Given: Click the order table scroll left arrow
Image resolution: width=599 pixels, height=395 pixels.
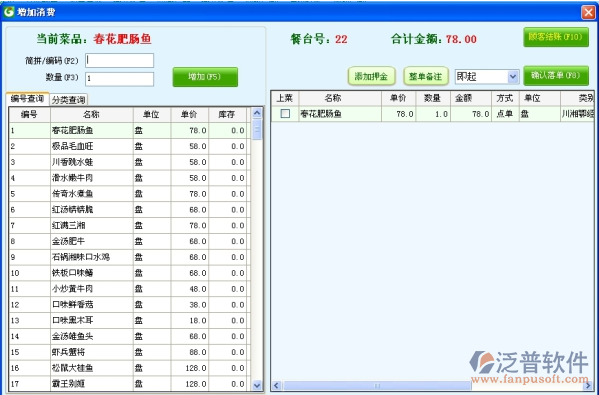Looking at the screenshot, I should pyautogui.click(x=277, y=385).
